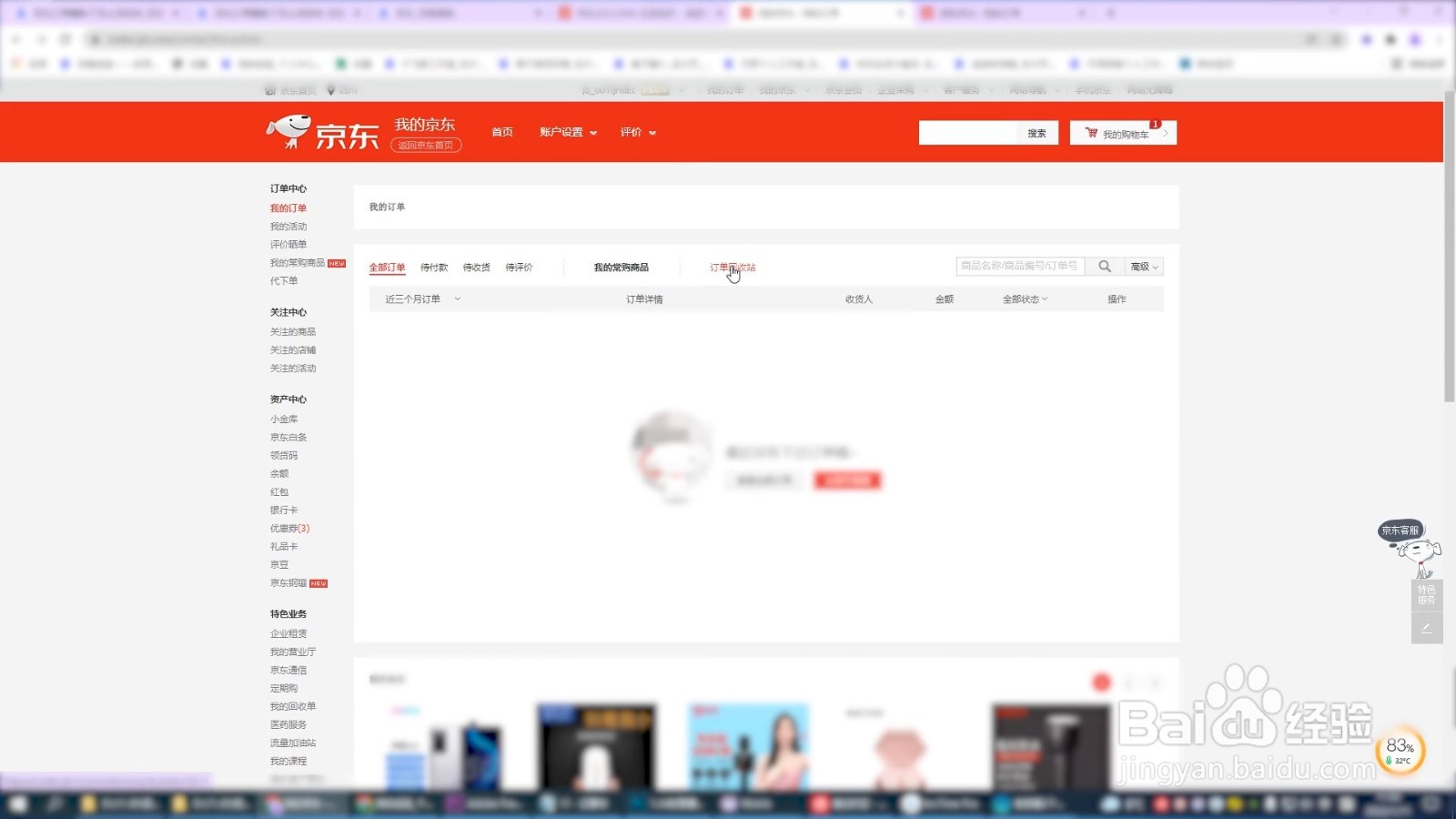Expand the 全部状态 status filter
This screenshot has height=819, width=1456.
point(1025,298)
